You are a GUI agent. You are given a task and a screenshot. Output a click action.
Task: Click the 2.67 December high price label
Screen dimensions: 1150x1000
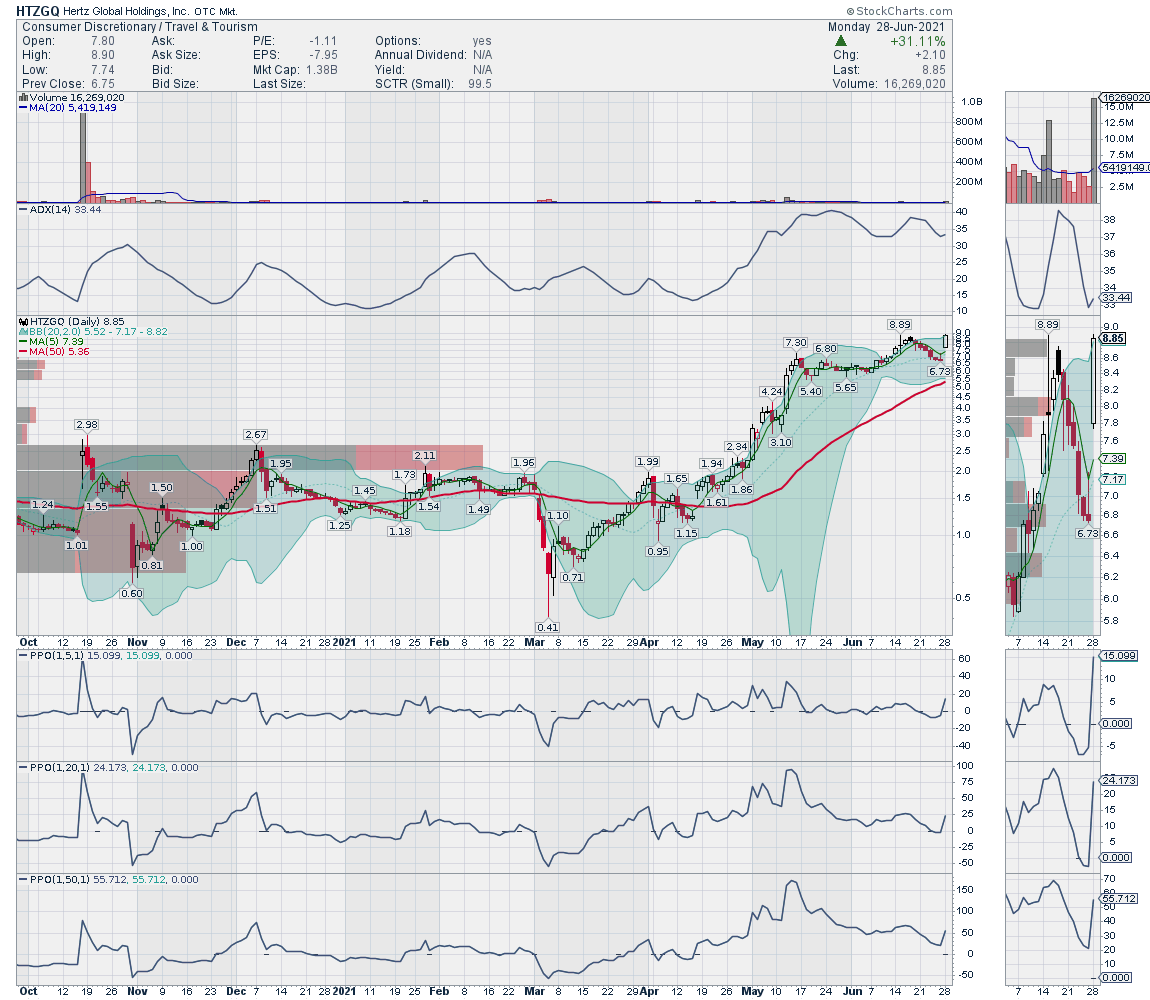point(256,435)
